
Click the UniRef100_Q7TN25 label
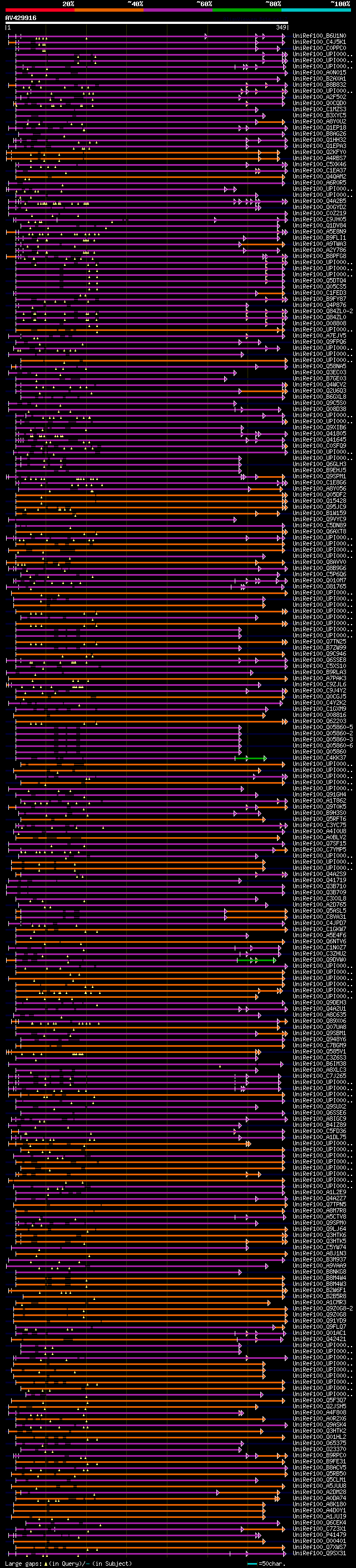pyautogui.click(x=319, y=641)
